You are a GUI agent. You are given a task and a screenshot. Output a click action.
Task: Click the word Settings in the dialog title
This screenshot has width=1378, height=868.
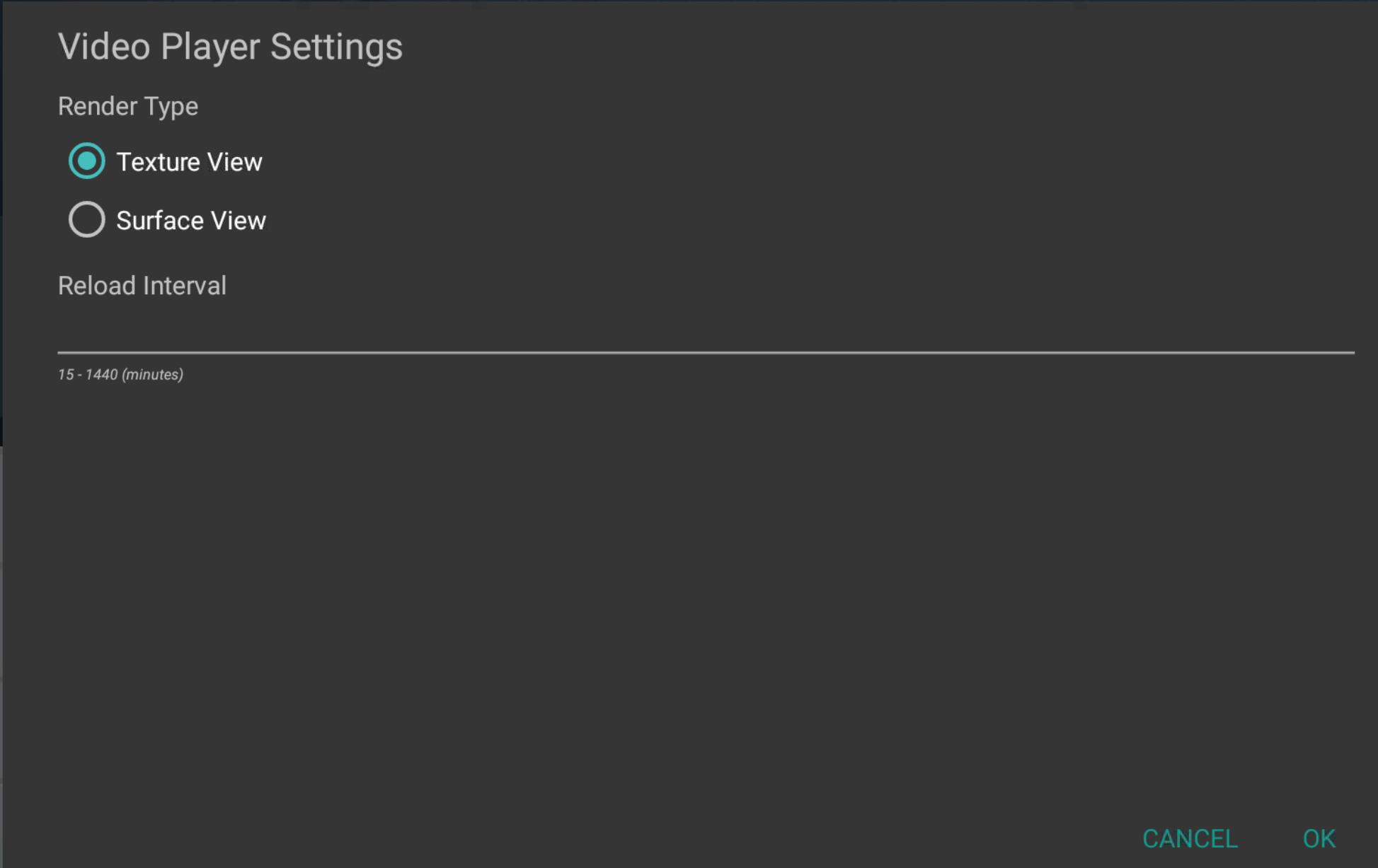[336, 47]
